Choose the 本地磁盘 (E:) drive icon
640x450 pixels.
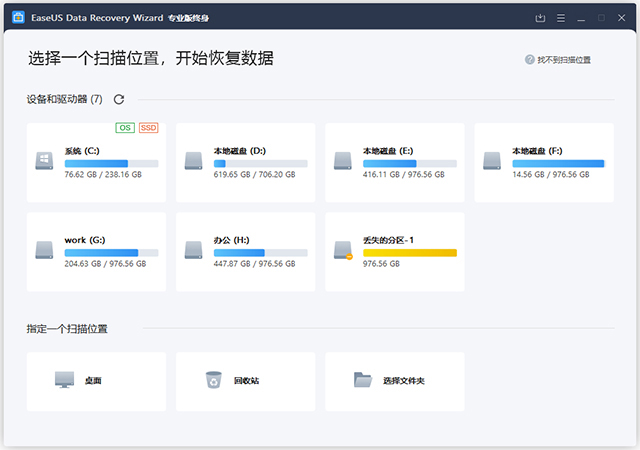(343, 161)
